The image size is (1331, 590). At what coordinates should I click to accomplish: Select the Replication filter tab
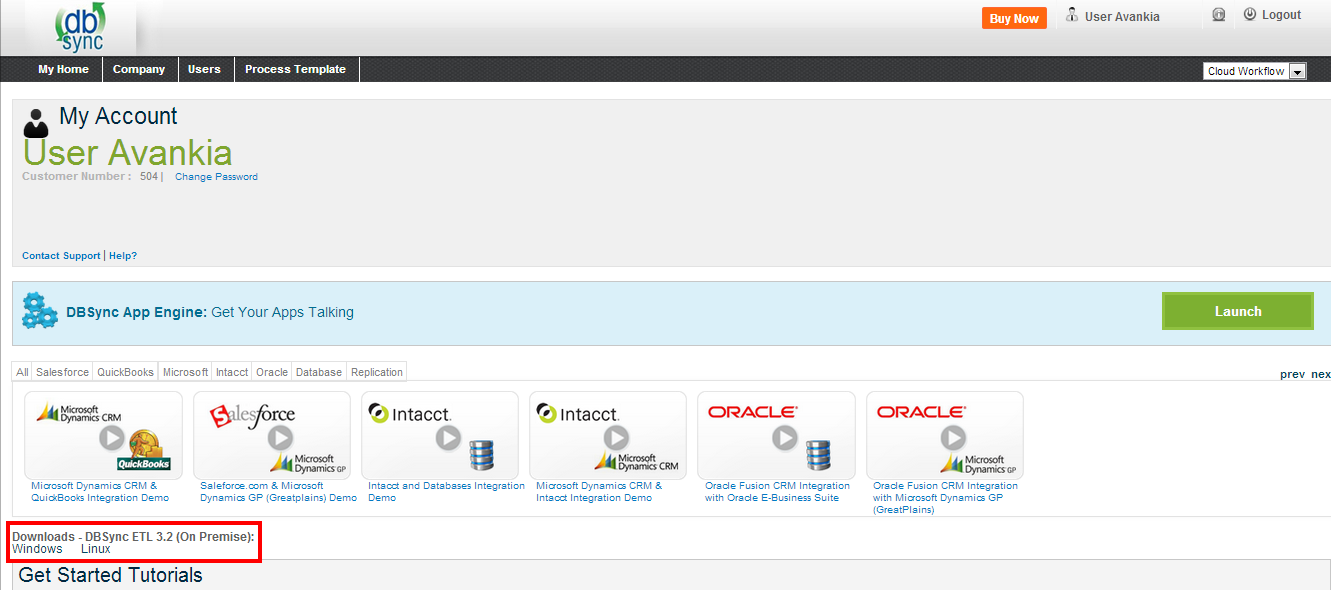(377, 372)
